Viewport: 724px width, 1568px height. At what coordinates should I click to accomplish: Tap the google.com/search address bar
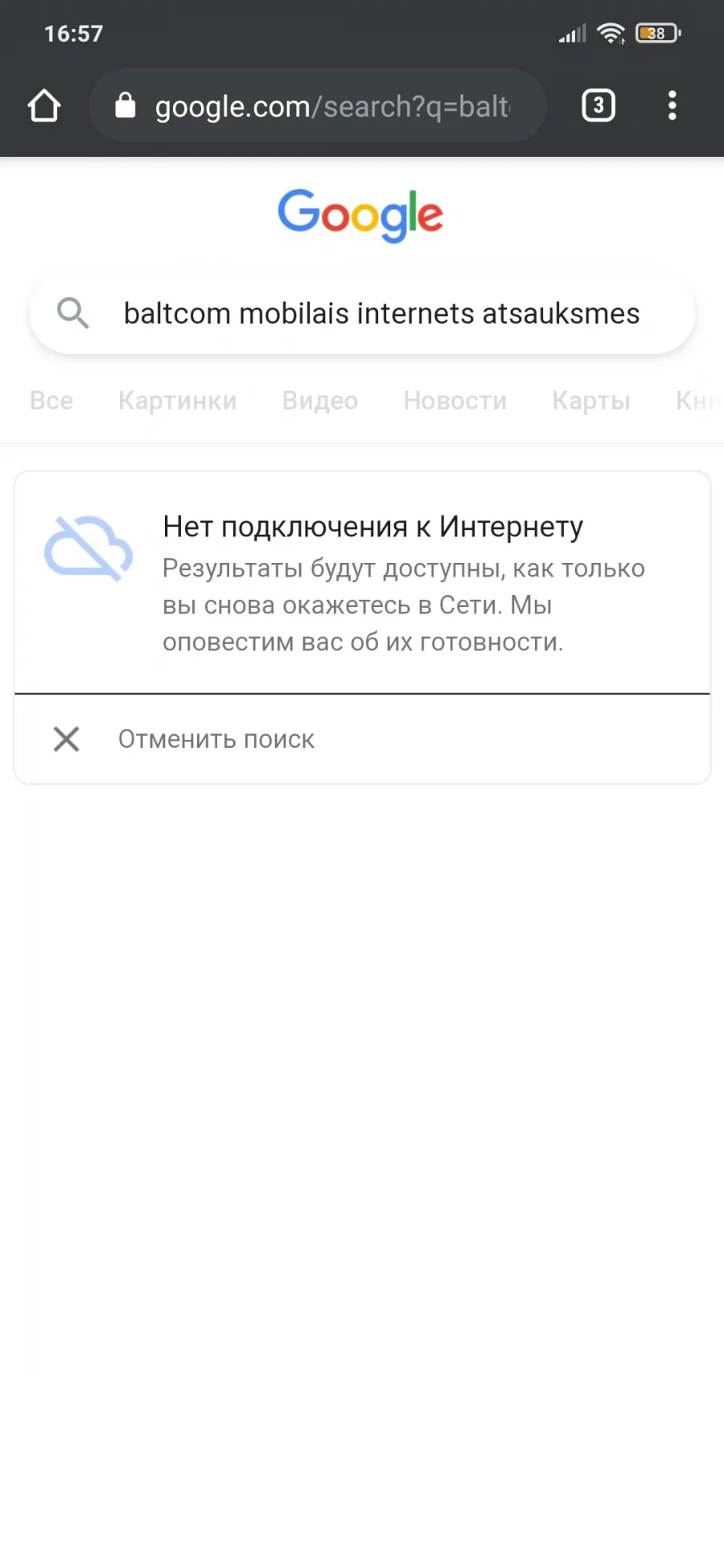(319, 105)
